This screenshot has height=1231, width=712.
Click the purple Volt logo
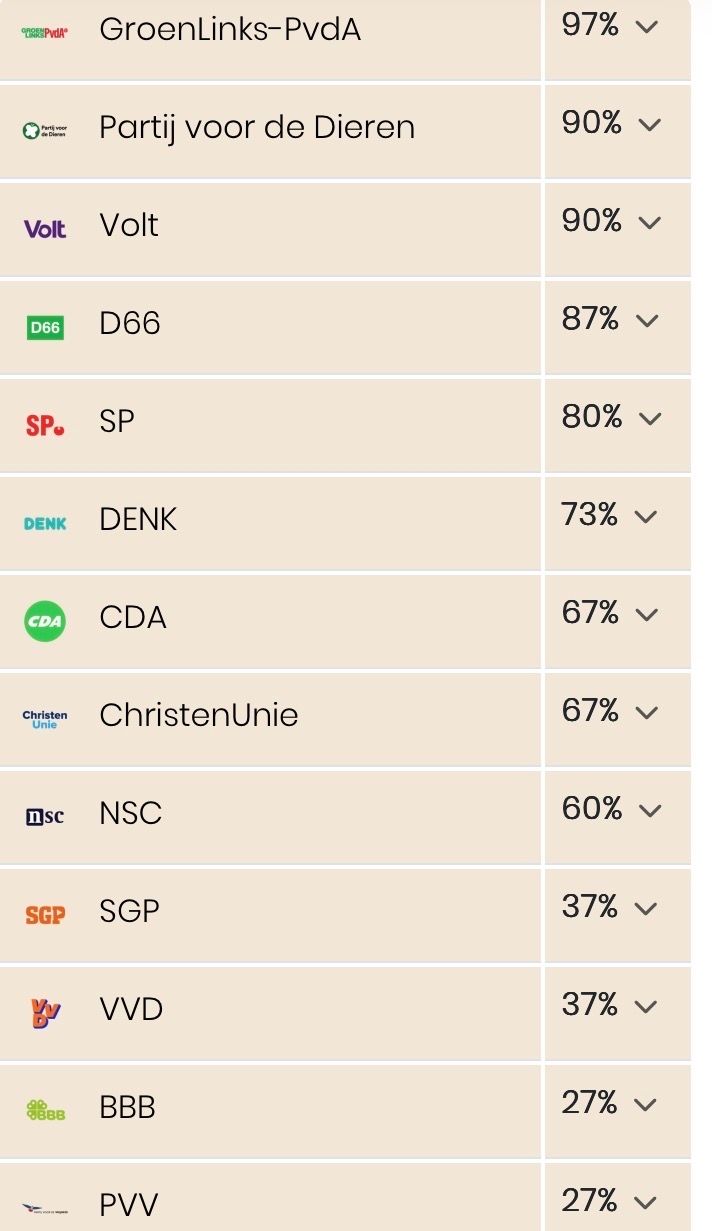45,228
